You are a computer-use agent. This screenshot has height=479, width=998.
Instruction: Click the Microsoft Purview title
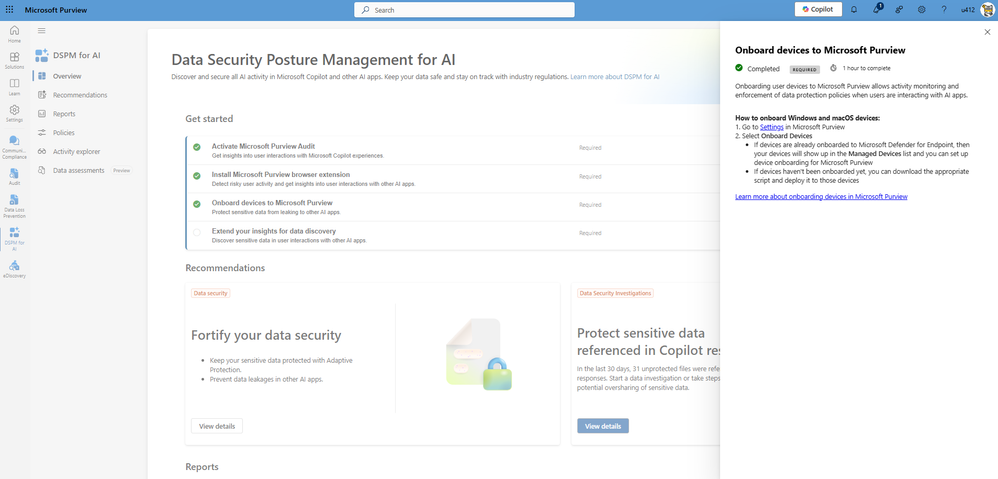coord(56,10)
